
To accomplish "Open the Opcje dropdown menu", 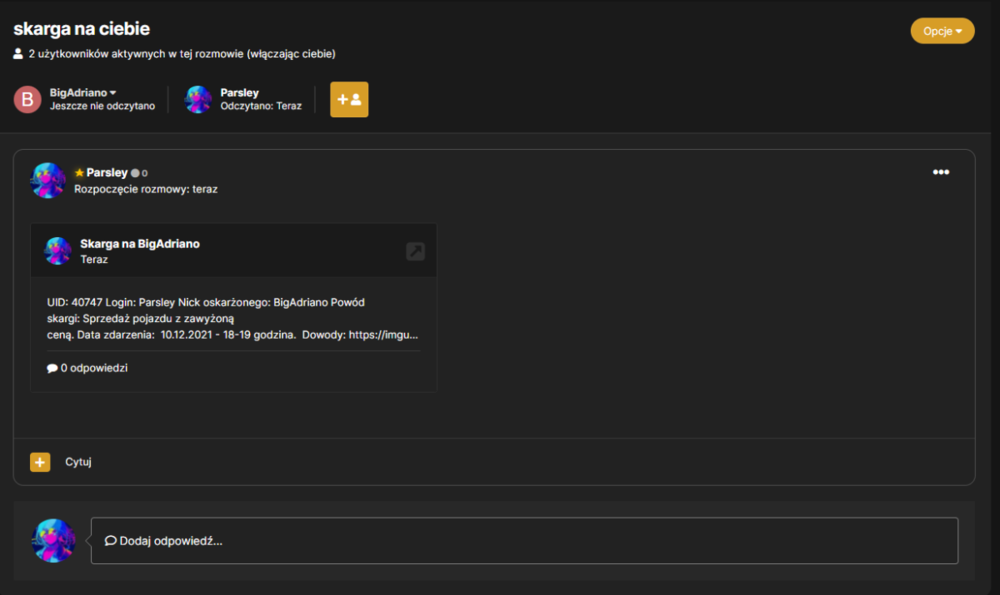I will [x=942, y=31].
